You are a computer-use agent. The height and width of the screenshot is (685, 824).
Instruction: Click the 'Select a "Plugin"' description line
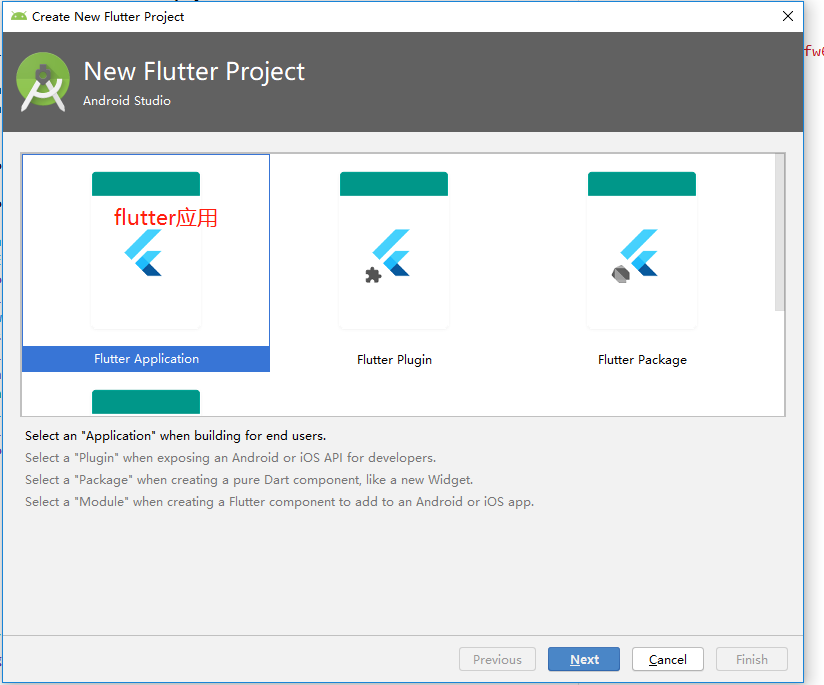click(230, 458)
